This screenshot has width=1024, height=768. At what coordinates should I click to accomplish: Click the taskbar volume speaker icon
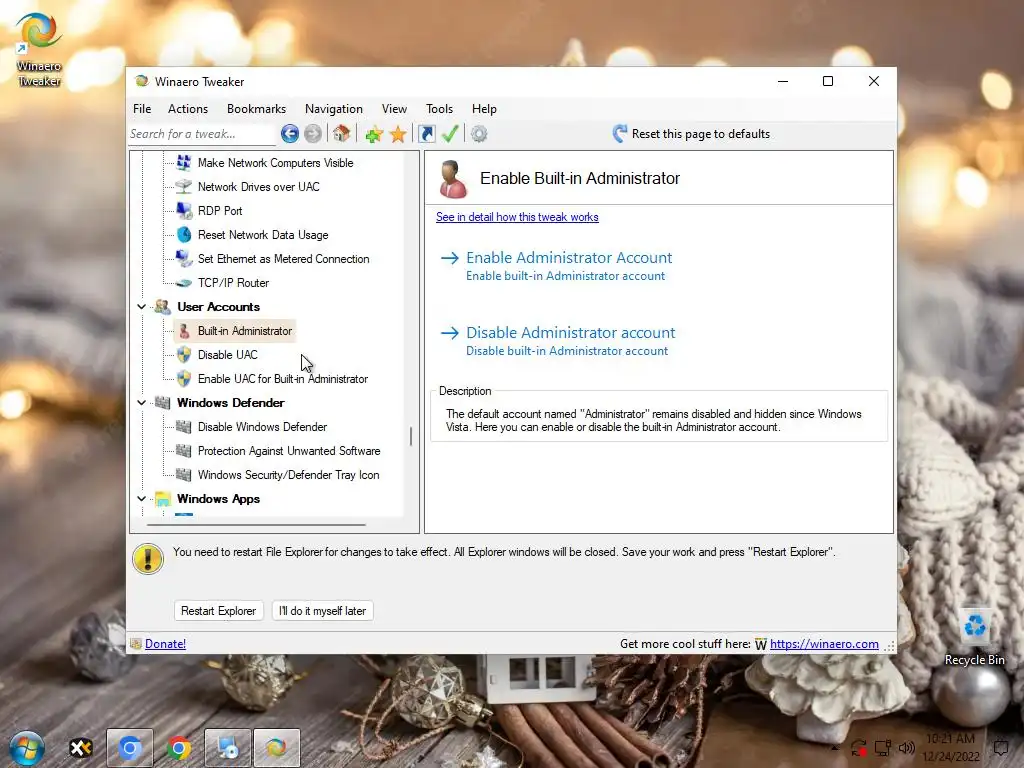click(x=906, y=748)
